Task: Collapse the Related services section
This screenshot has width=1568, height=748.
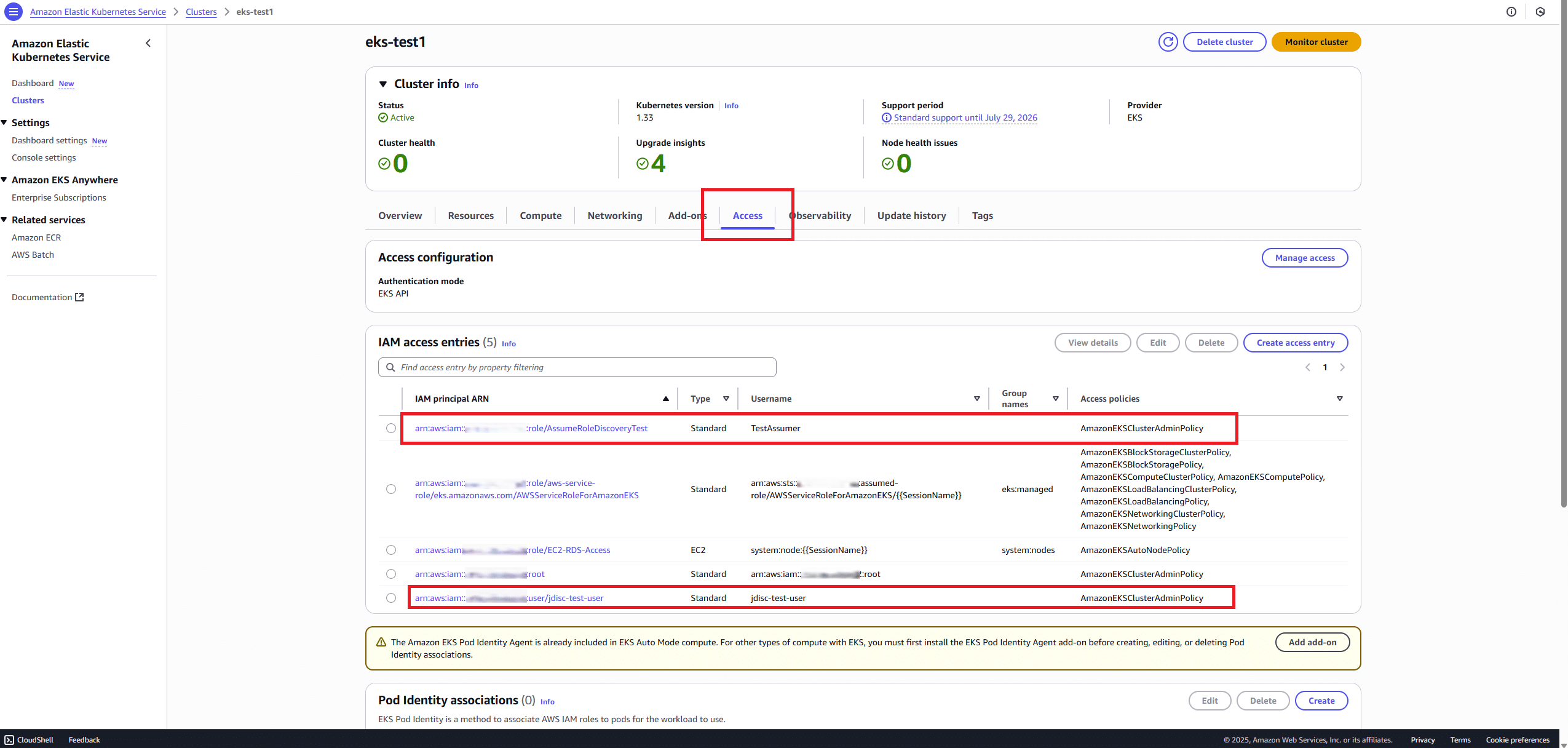Action: (5, 219)
